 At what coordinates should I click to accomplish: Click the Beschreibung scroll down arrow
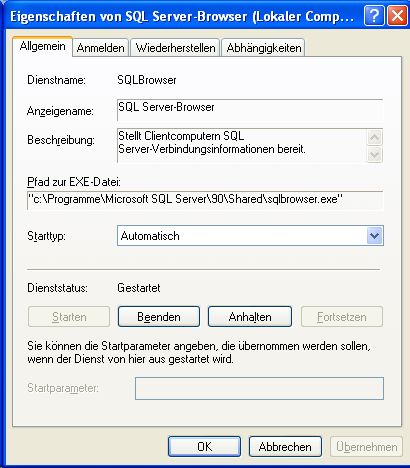coord(375,154)
